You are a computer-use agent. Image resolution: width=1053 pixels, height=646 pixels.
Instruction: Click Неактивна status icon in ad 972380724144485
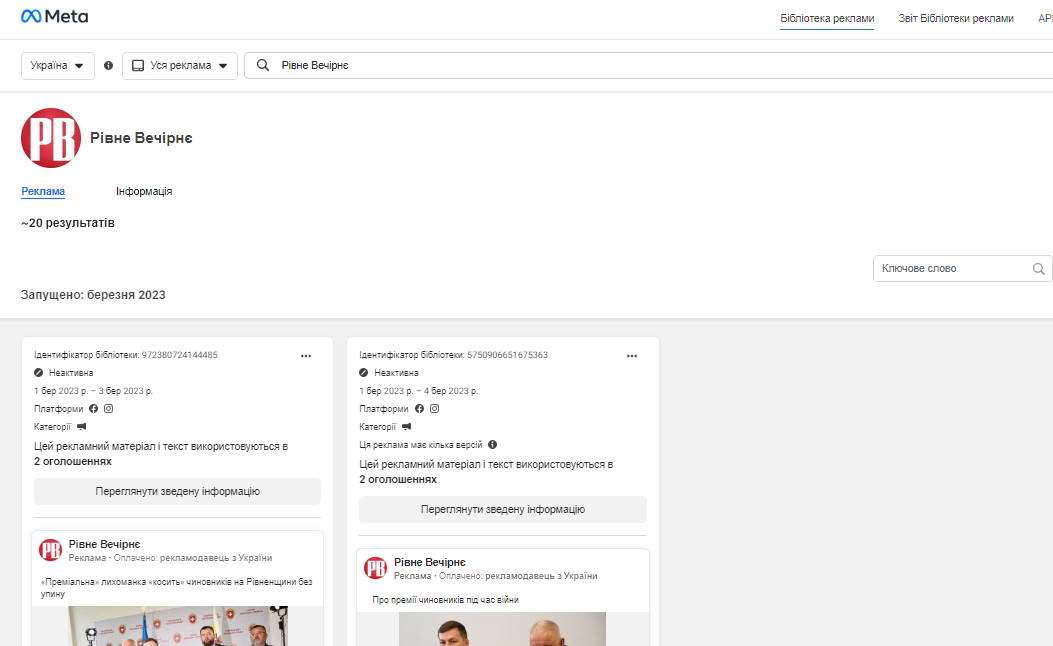pos(39,373)
